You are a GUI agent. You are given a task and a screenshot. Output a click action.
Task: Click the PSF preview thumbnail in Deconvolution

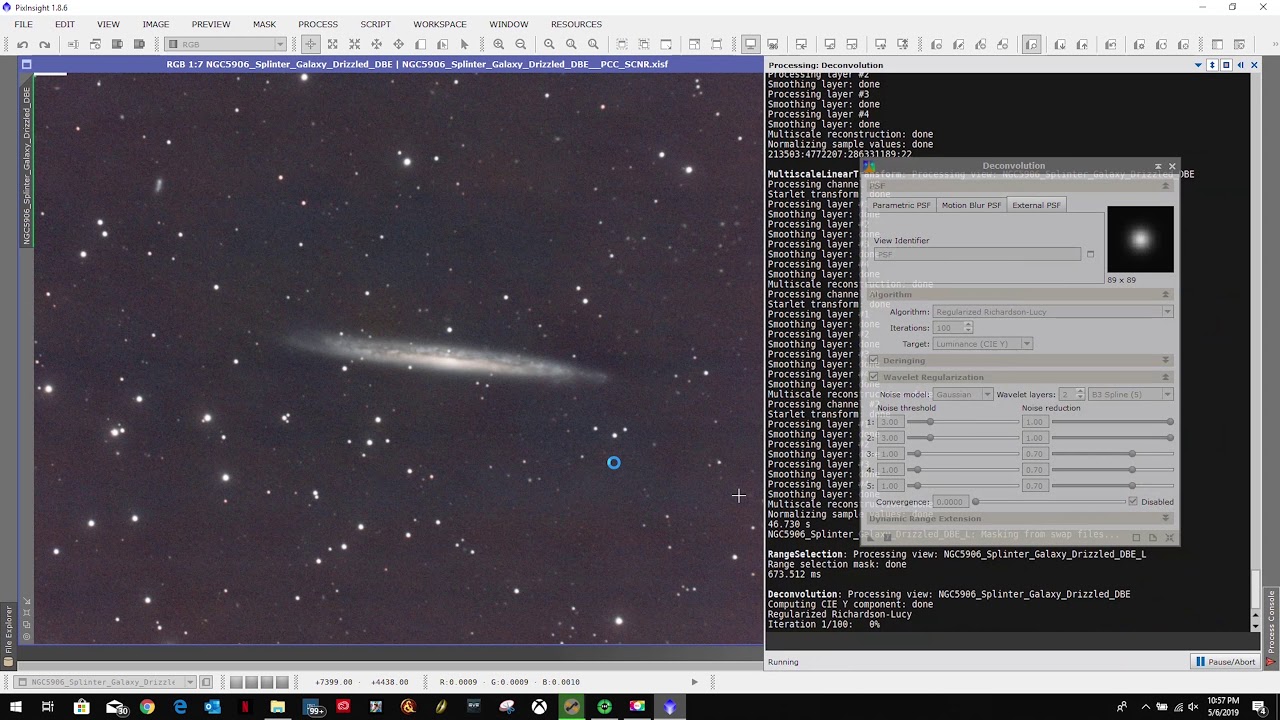tap(1140, 239)
